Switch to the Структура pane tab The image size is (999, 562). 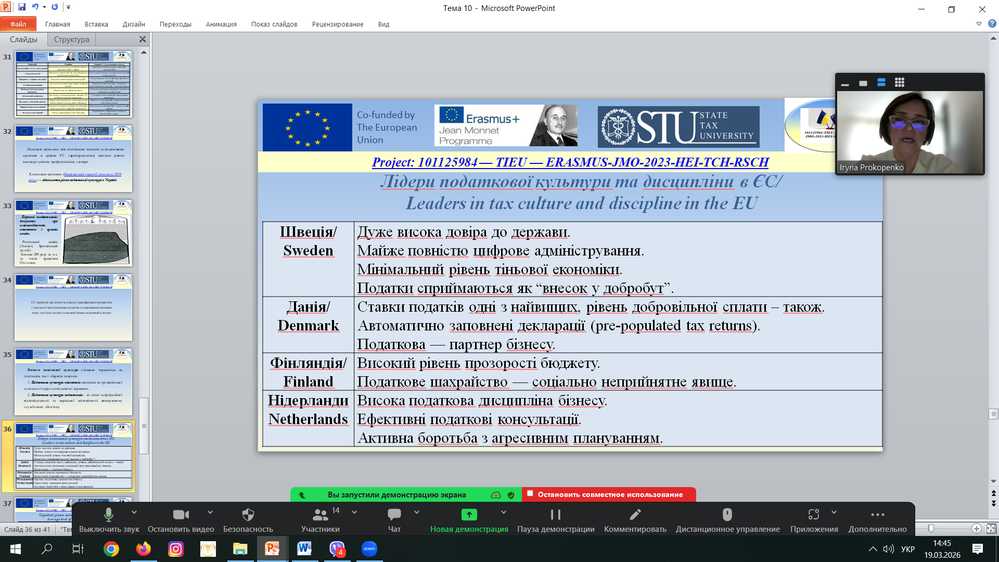pos(72,40)
